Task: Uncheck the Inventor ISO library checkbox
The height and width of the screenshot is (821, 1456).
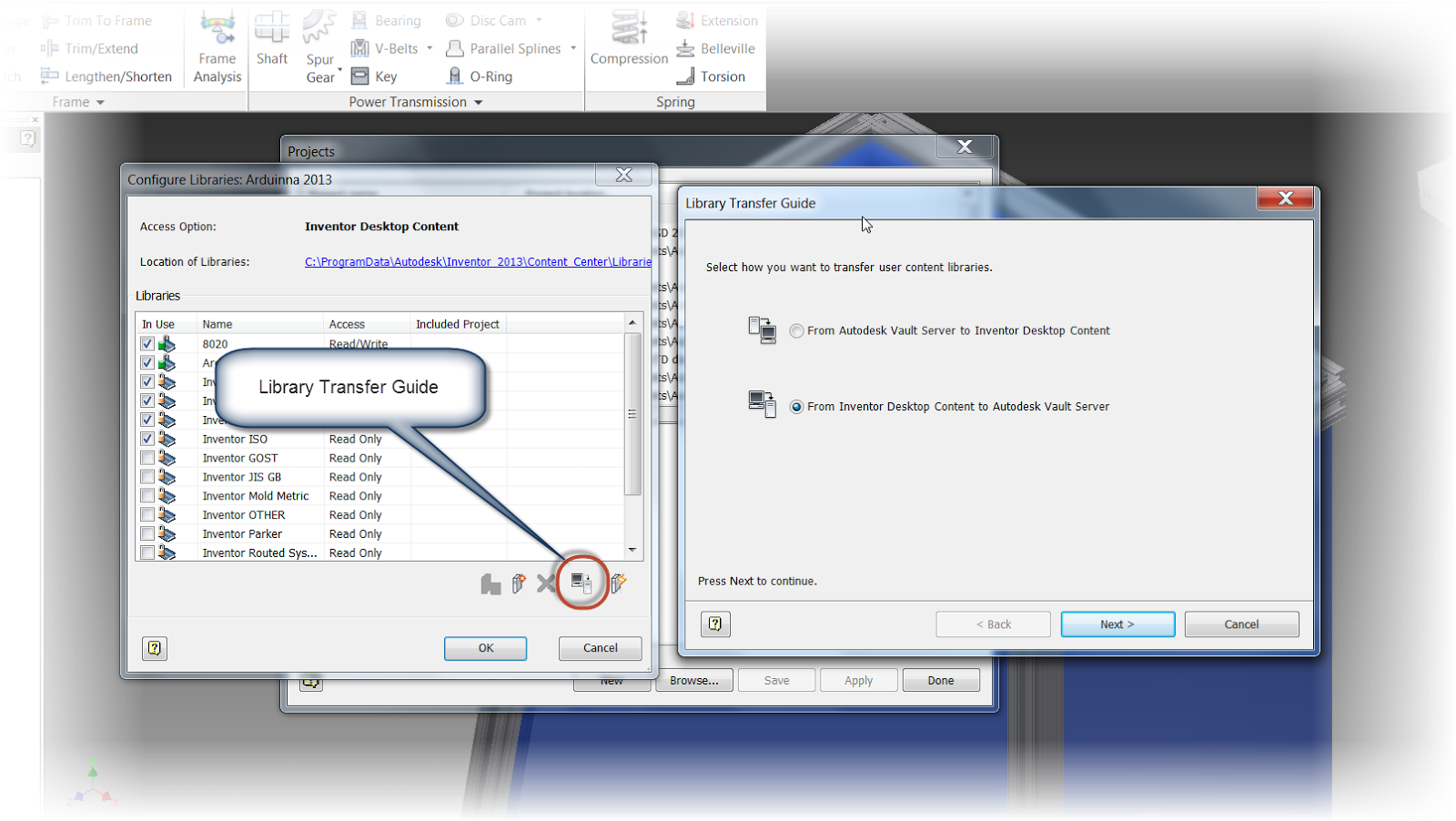Action: tap(147, 439)
